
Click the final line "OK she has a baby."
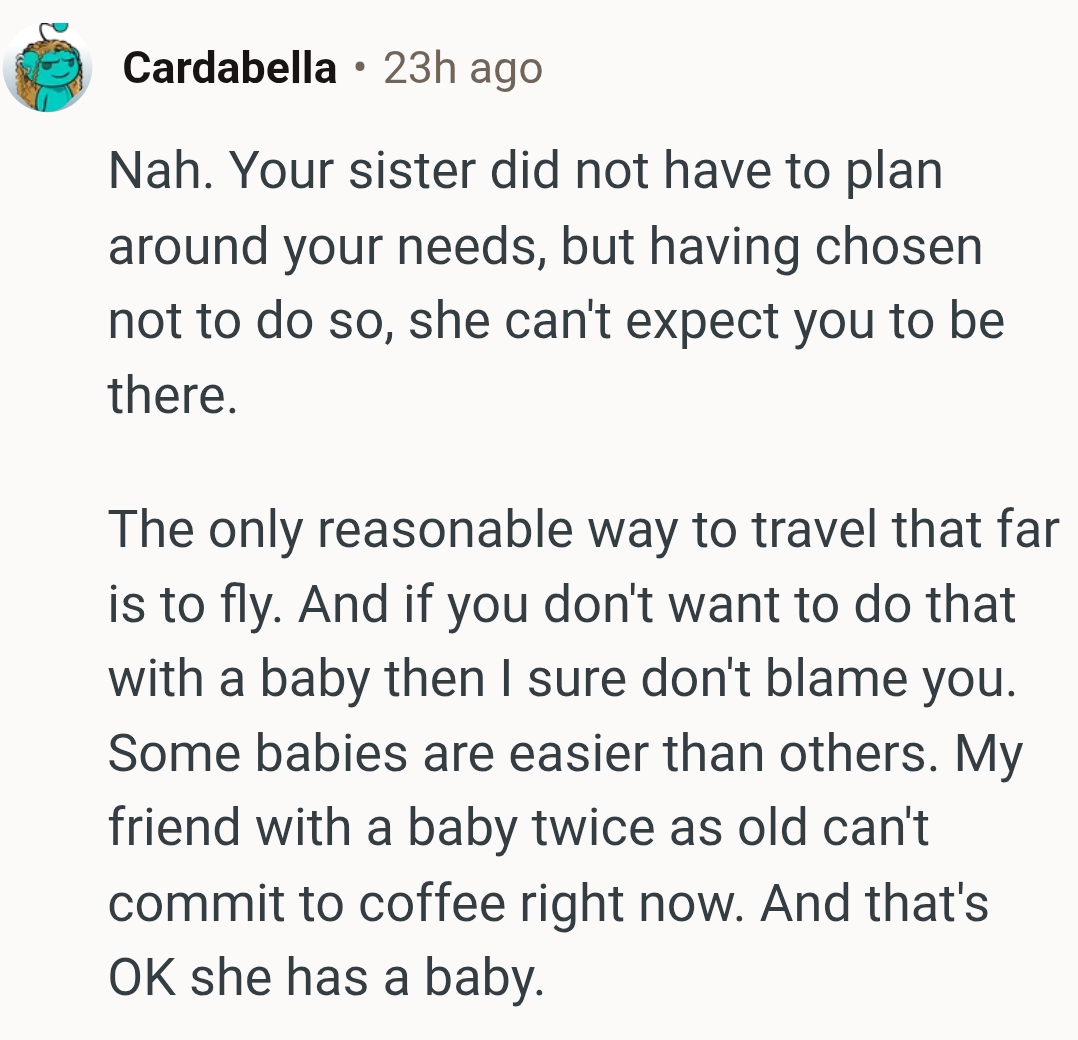coord(326,976)
